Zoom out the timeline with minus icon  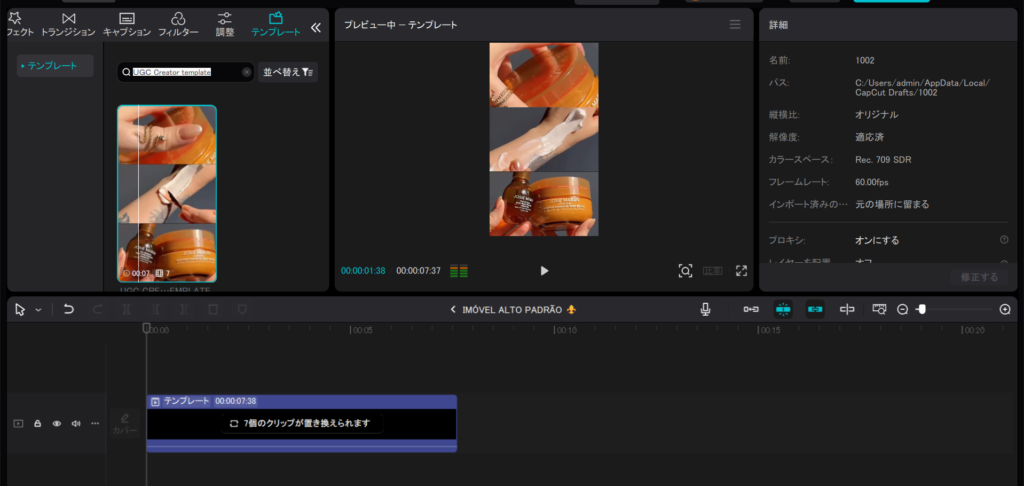click(903, 310)
